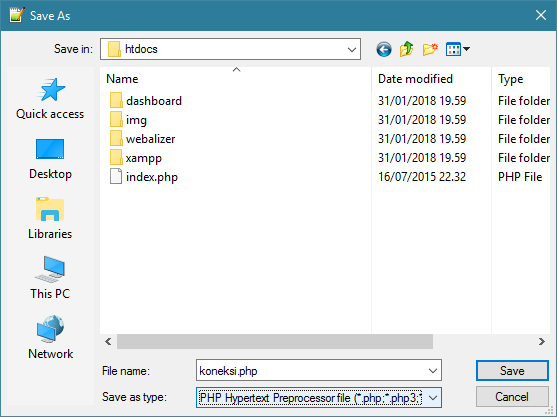Open Libraries in sidebar

(50, 218)
